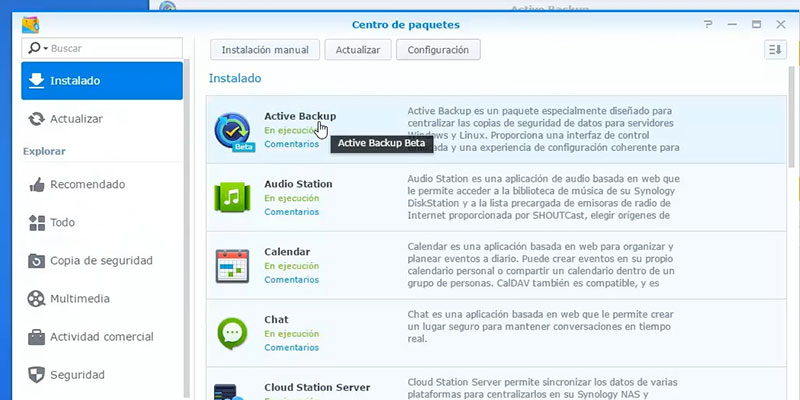Click the Cloud Station Server title
800x400 pixels.
pos(317,388)
